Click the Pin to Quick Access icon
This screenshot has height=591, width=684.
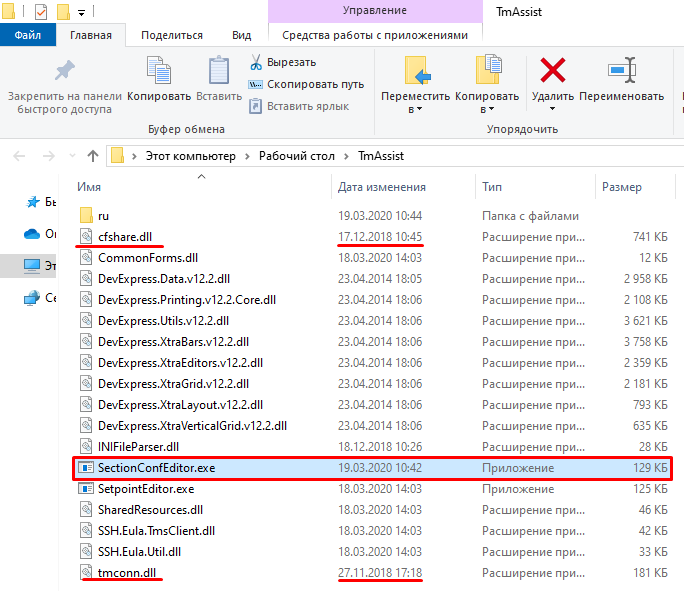64,72
